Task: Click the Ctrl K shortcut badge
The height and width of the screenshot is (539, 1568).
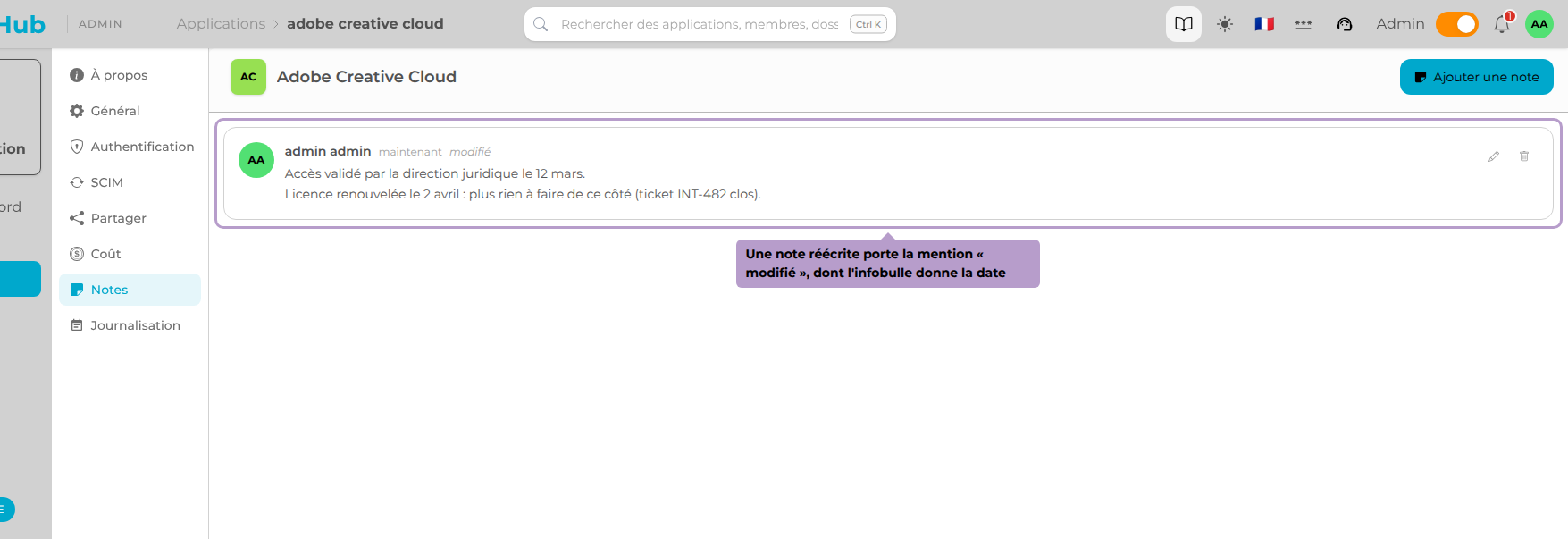Action: click(x=868, y=24)
